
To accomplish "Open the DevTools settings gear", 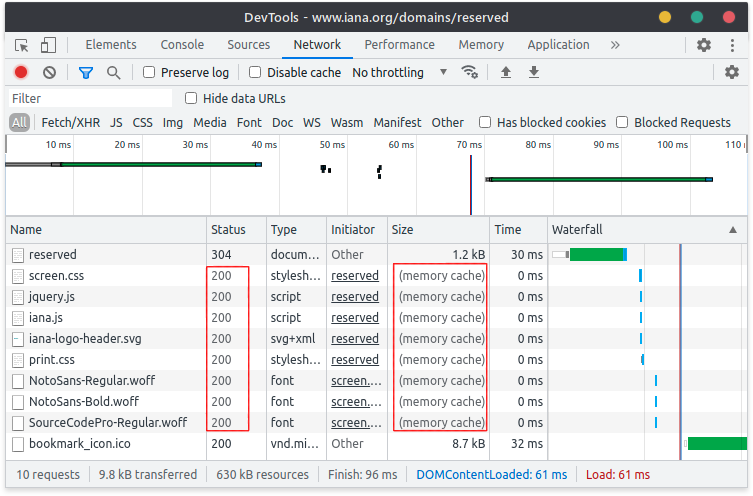I will point(704,45).
